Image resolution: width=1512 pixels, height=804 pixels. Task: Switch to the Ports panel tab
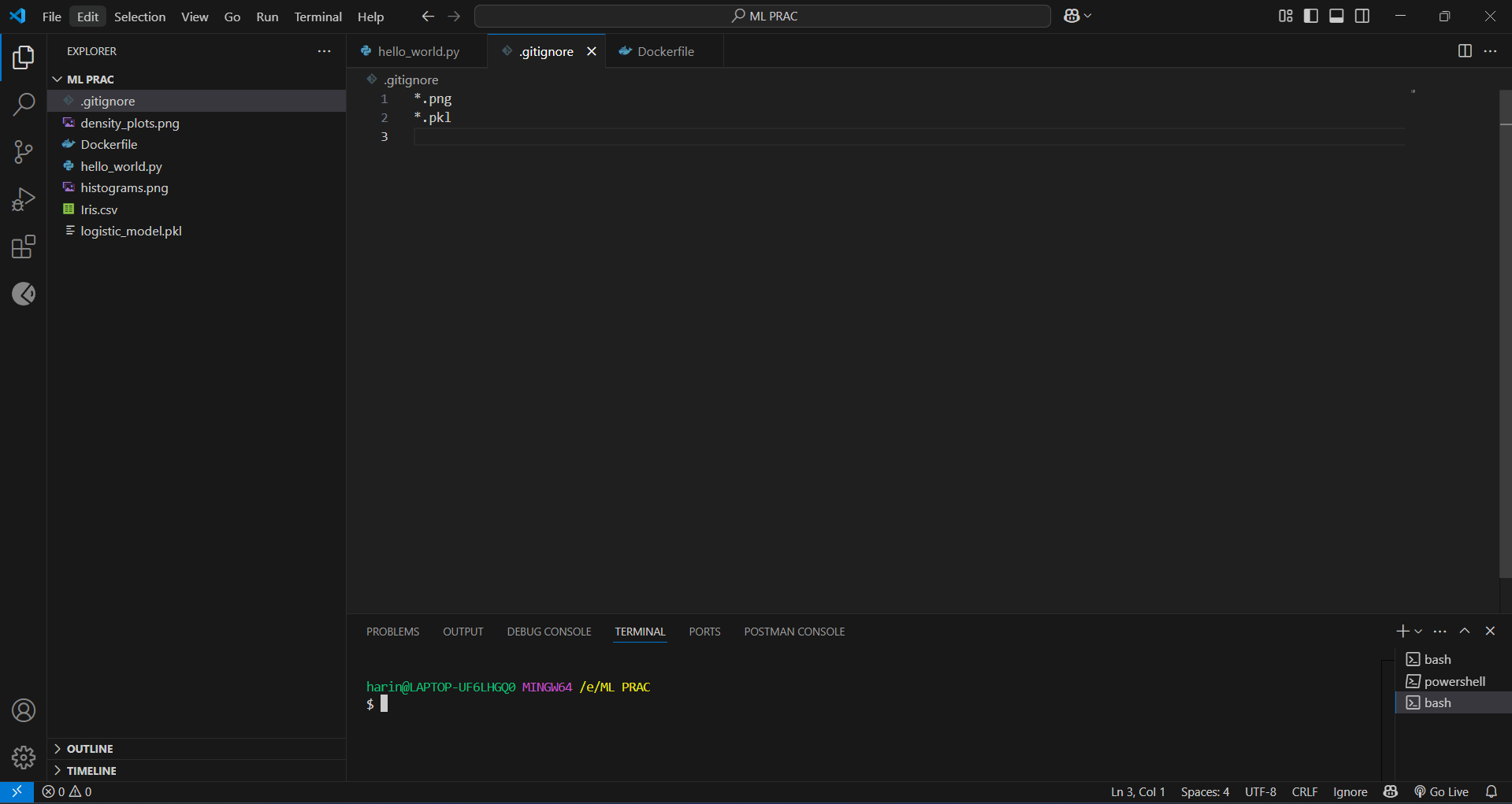pyautogui.click(x=704, y=632)
